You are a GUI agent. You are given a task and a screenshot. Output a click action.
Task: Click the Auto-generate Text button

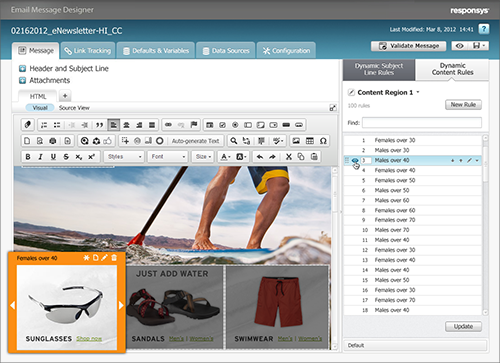(x=195, y=141)
